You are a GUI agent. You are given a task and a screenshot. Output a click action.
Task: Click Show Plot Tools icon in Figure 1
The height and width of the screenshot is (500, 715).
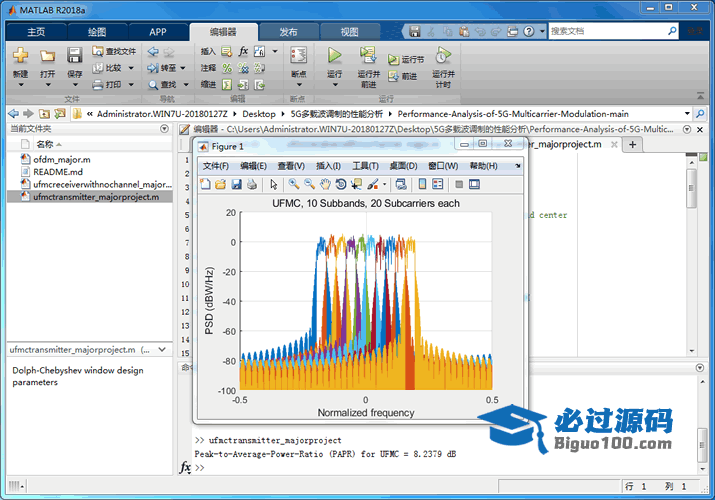click(x=475, y=184)
